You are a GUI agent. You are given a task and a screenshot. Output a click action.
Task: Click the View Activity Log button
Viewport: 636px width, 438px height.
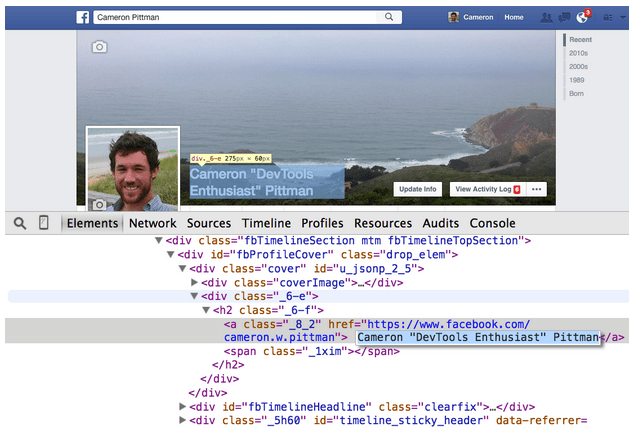tap(488, 189)
